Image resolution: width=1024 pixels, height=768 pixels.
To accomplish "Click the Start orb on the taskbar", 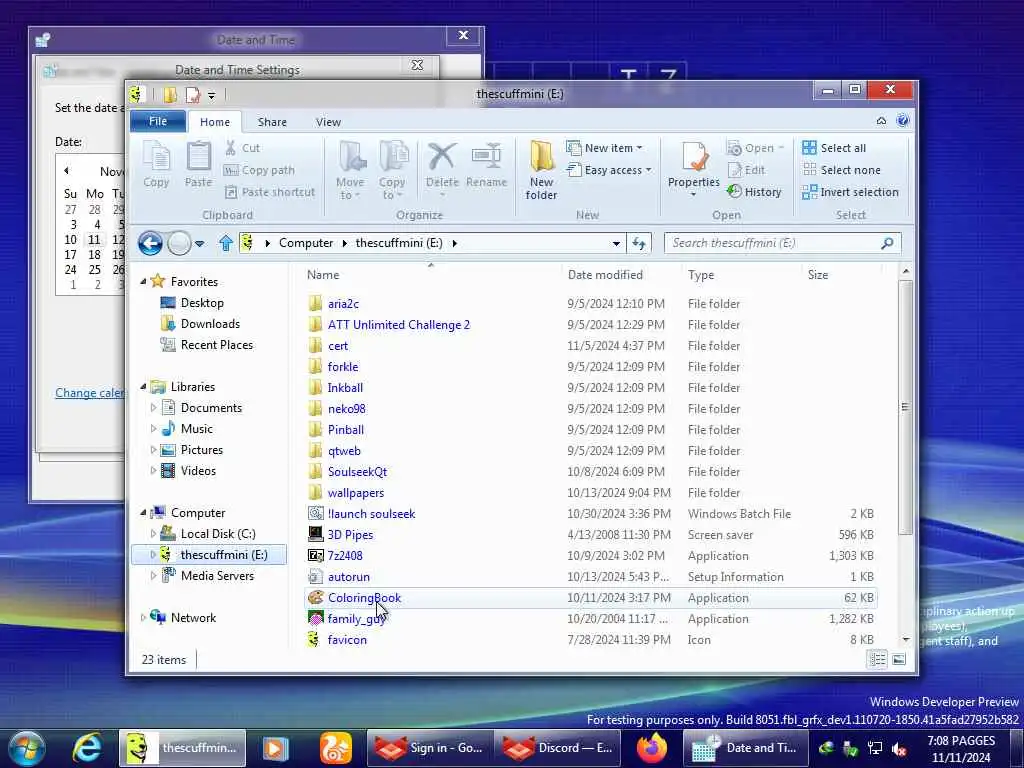I will [26, 748].
